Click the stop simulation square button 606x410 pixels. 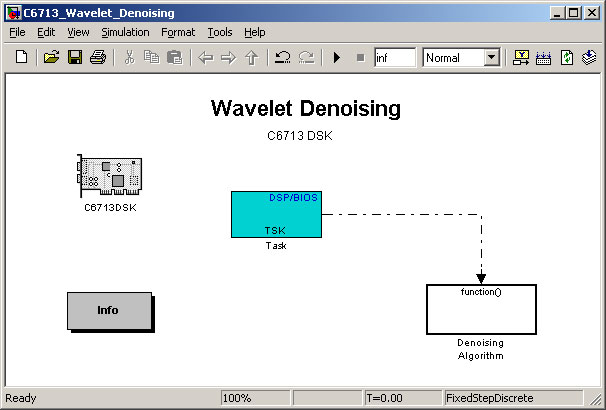tap(360, 58)
